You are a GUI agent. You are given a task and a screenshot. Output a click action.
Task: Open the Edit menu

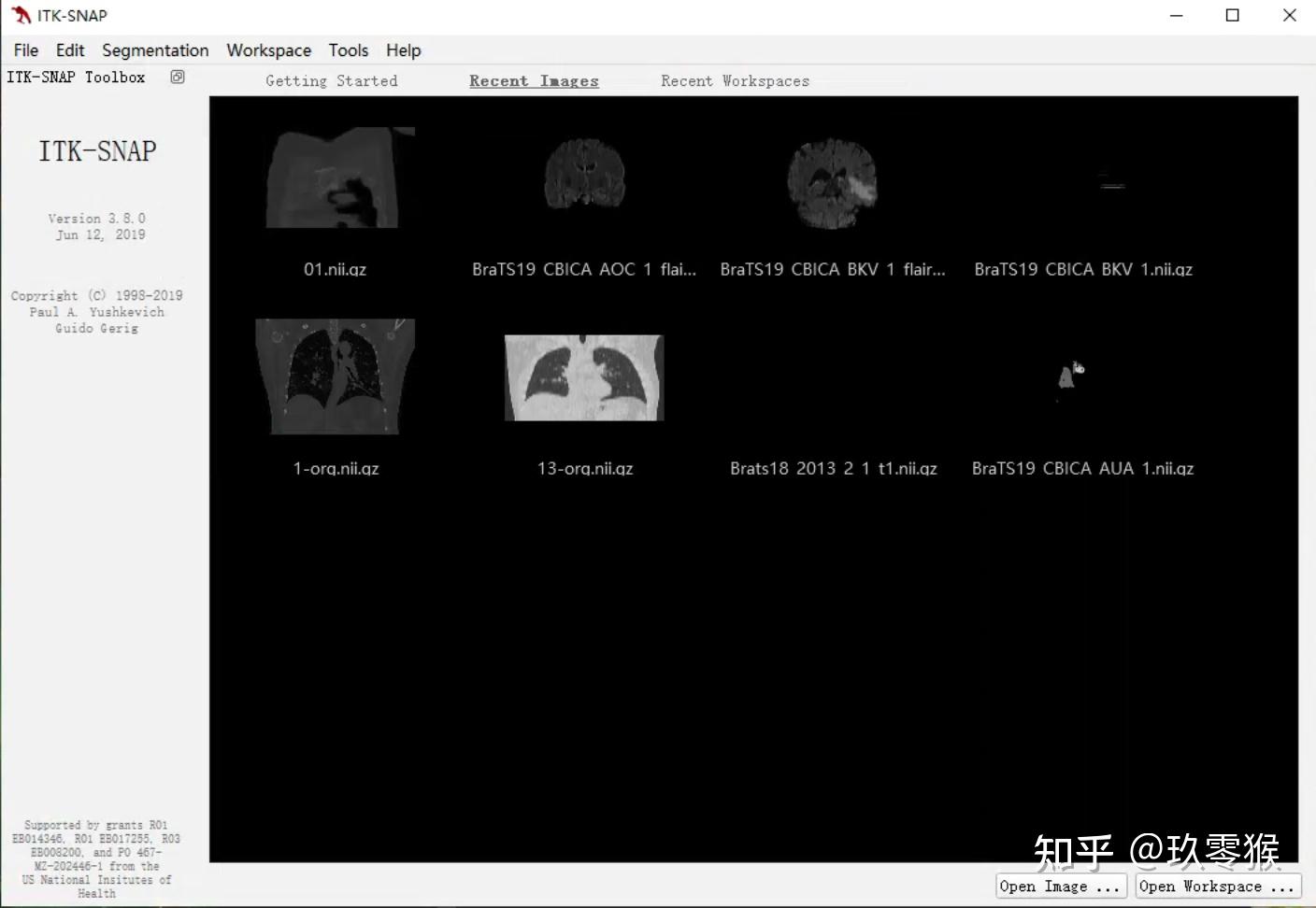click(70, 50)
